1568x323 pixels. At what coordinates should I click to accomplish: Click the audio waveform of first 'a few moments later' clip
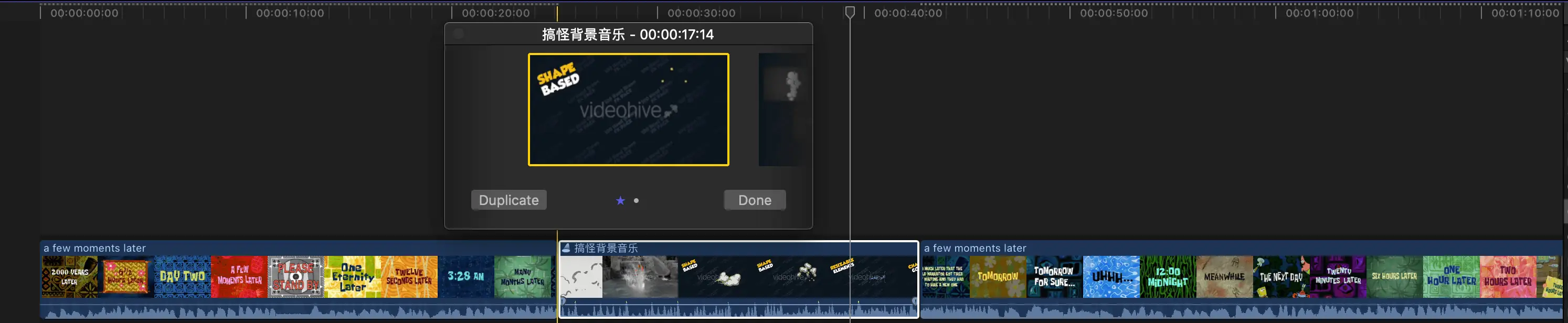pyautogui.click(x=298, y=312)
